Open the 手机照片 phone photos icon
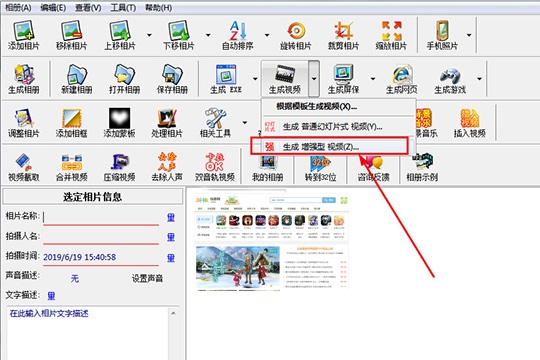Screen dimensions: 540x360 pyautogui.click(x=442, y=35)
